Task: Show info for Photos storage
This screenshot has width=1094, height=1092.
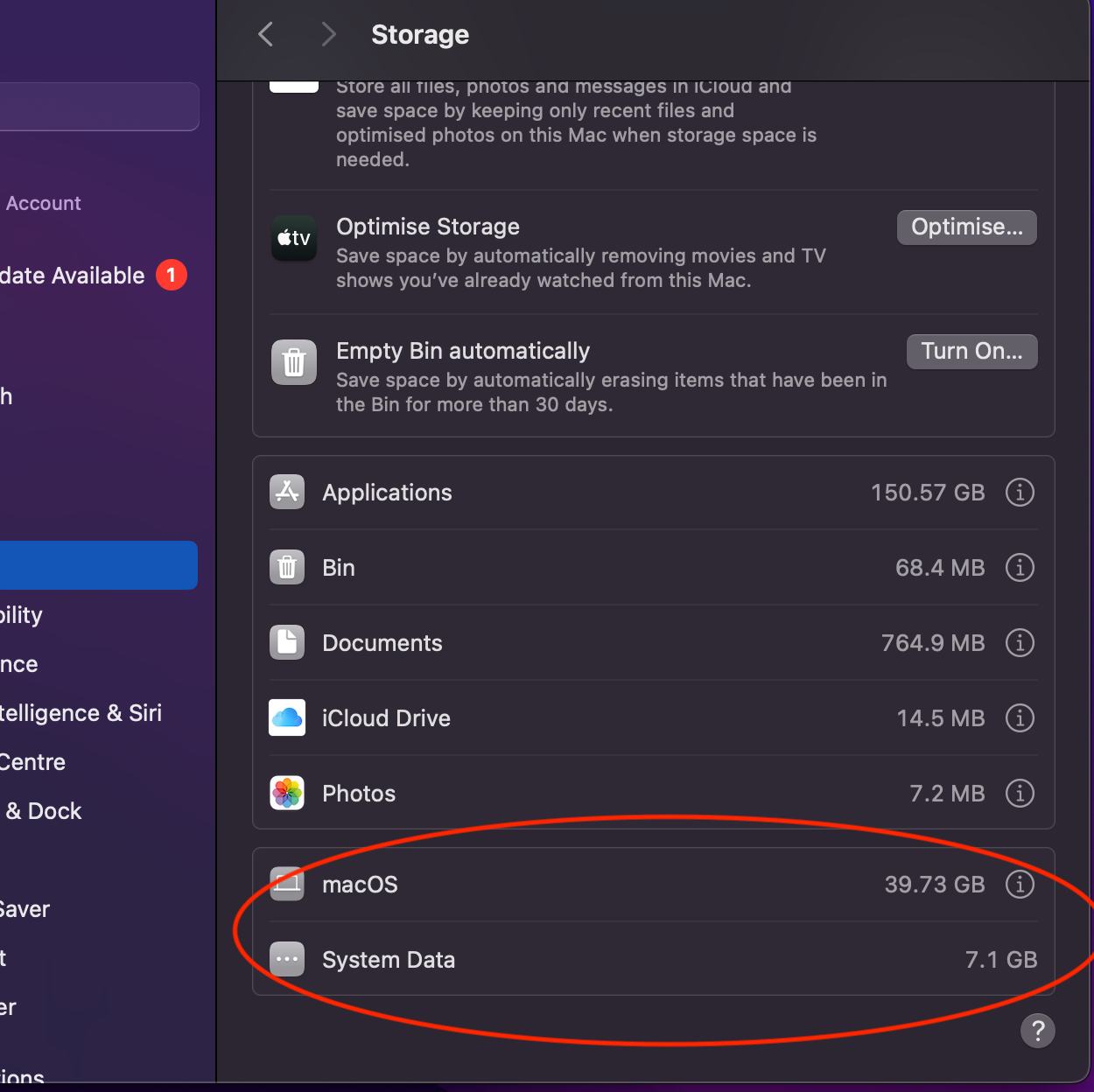Action: 1020,793
